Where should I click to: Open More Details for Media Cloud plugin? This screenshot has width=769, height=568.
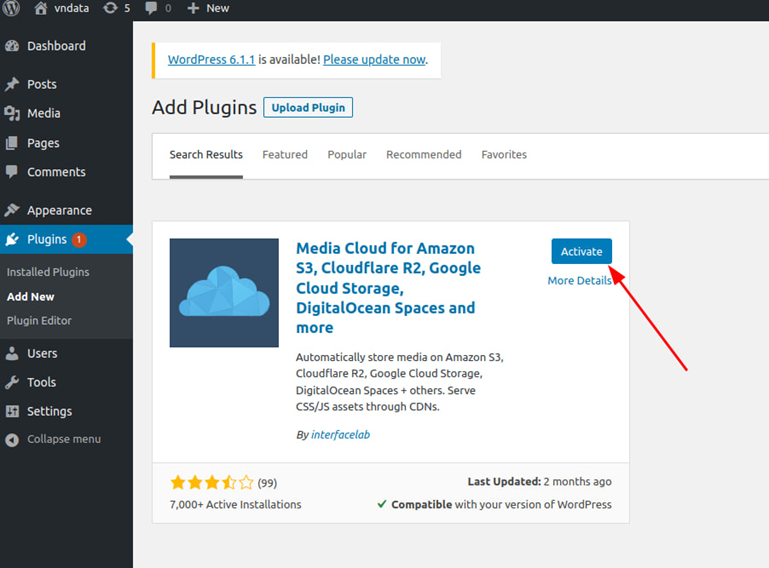pyautogui.click(x=579, y=281)
